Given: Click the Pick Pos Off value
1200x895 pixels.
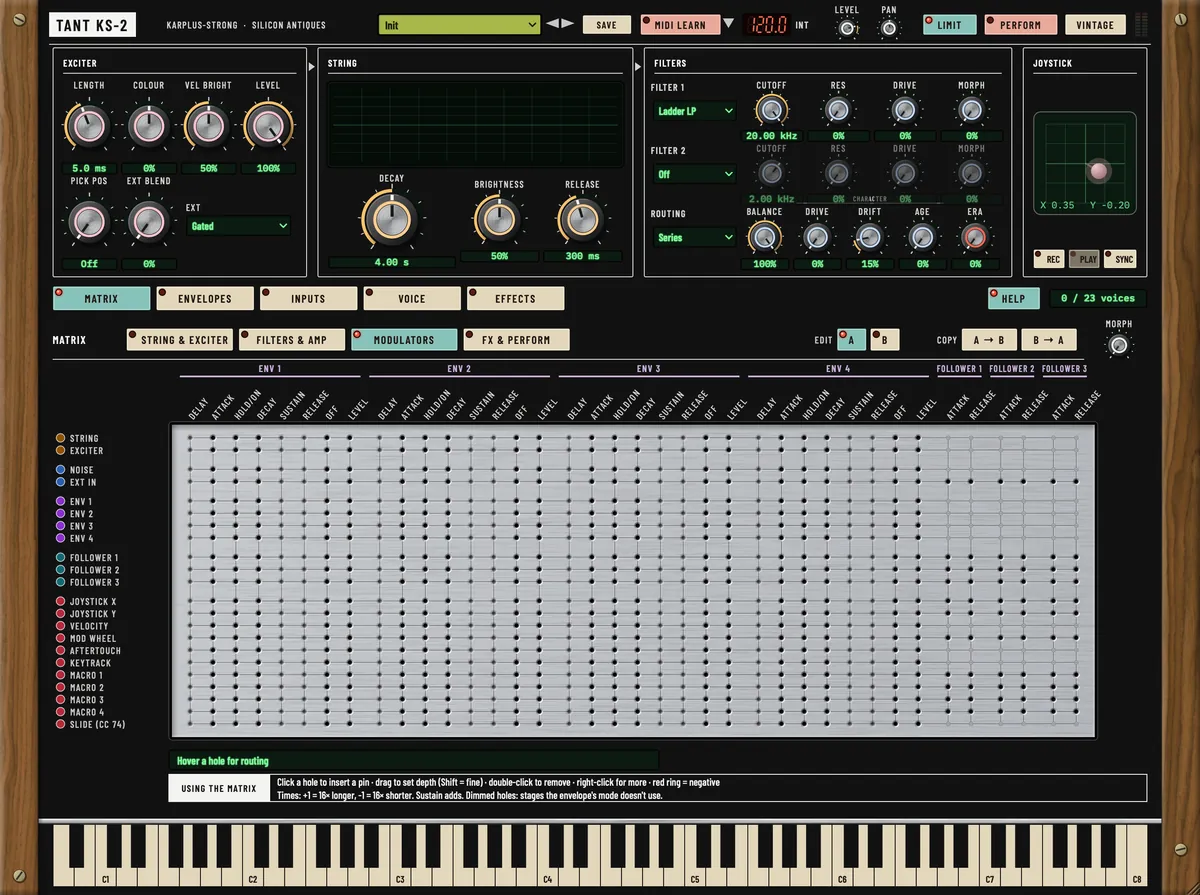Looking at the screenshot, I should (89, 264).
